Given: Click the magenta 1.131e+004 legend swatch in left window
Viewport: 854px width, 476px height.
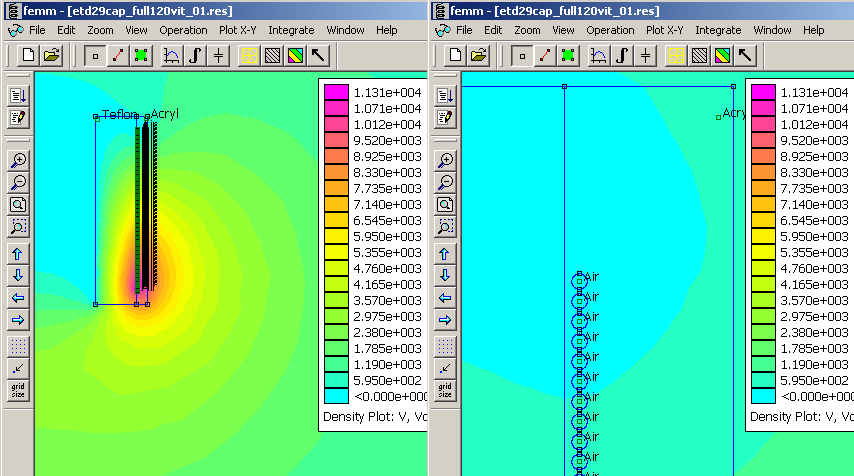Looking at the screenshot, I should click(x=335, y=92).
